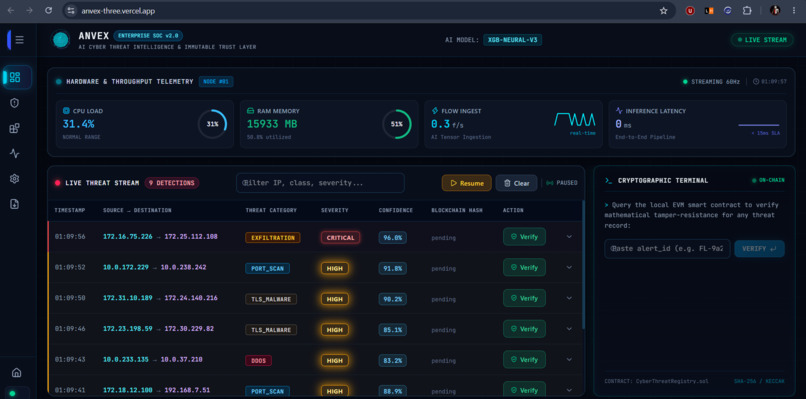Verify the 01:09:56 exfiltration alert

[x=524, y=237]
